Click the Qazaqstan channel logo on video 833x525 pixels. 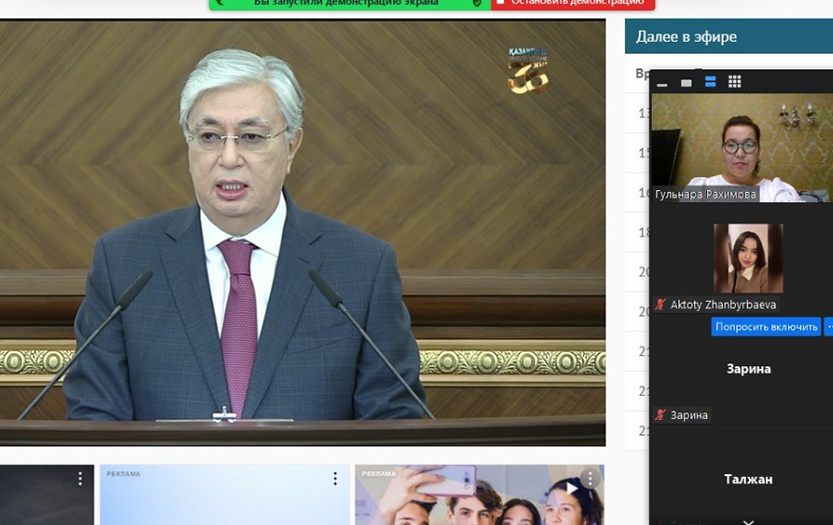527,70
